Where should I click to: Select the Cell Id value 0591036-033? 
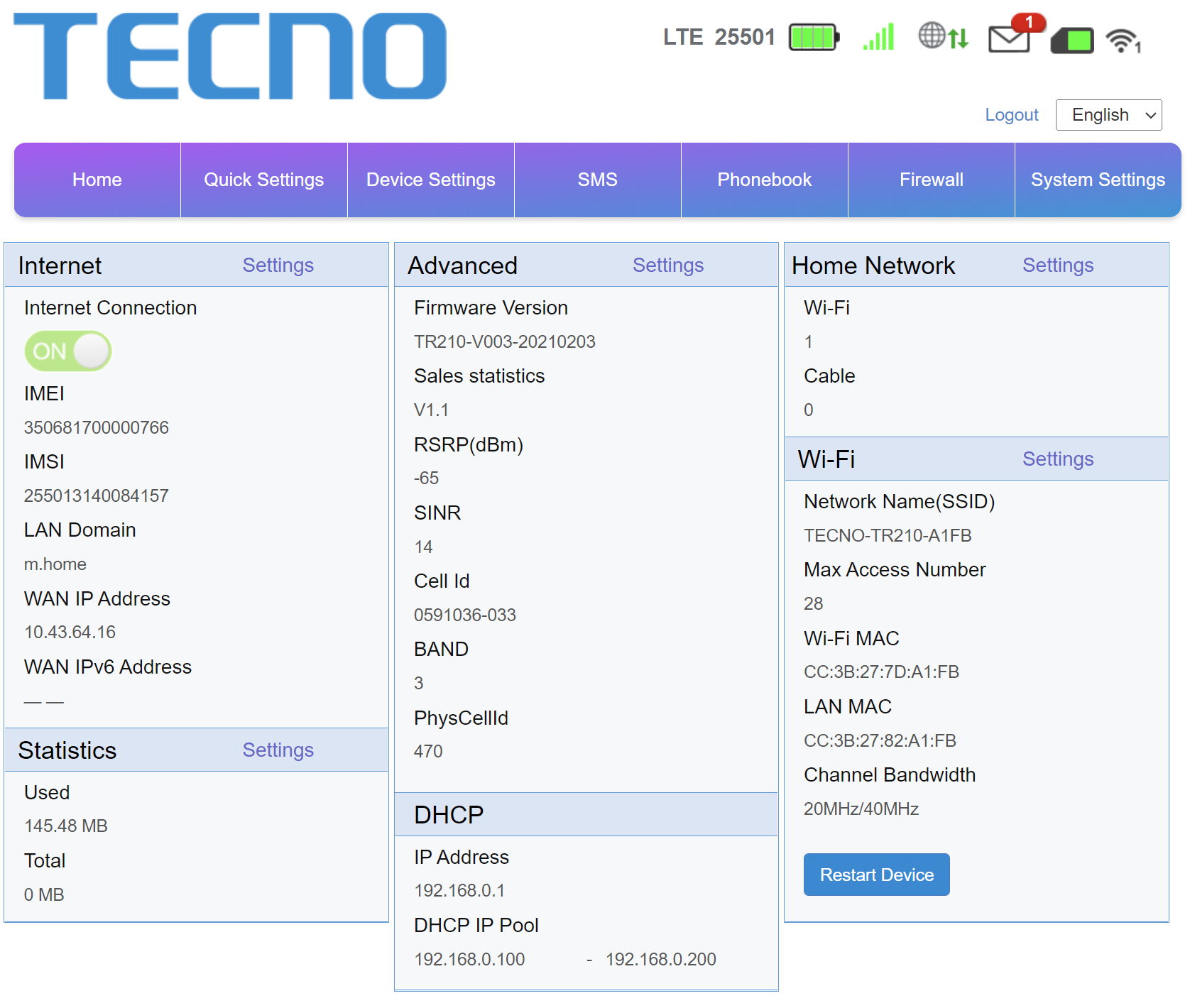click(465, 615)
